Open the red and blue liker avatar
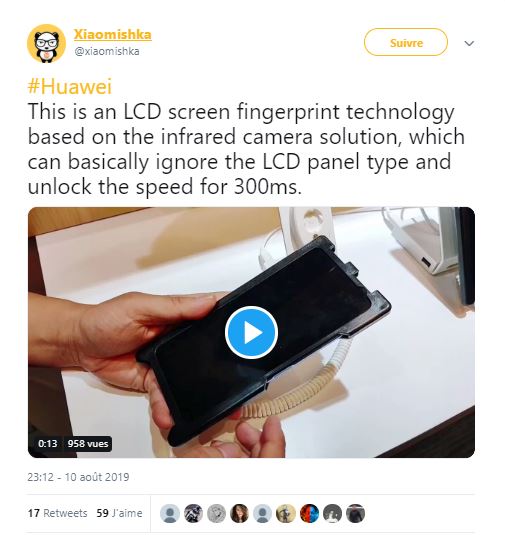505x535 pixels. pos(309,514)
